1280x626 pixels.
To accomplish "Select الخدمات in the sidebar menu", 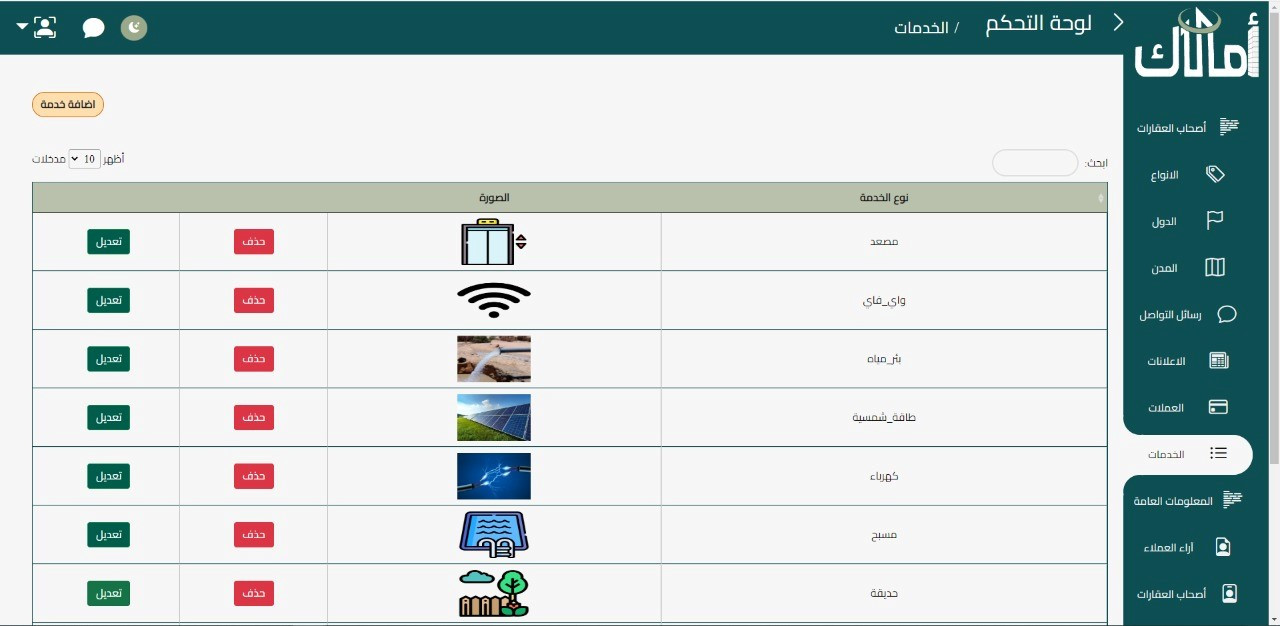I will pyautogui.click(x=1166, y=453).
